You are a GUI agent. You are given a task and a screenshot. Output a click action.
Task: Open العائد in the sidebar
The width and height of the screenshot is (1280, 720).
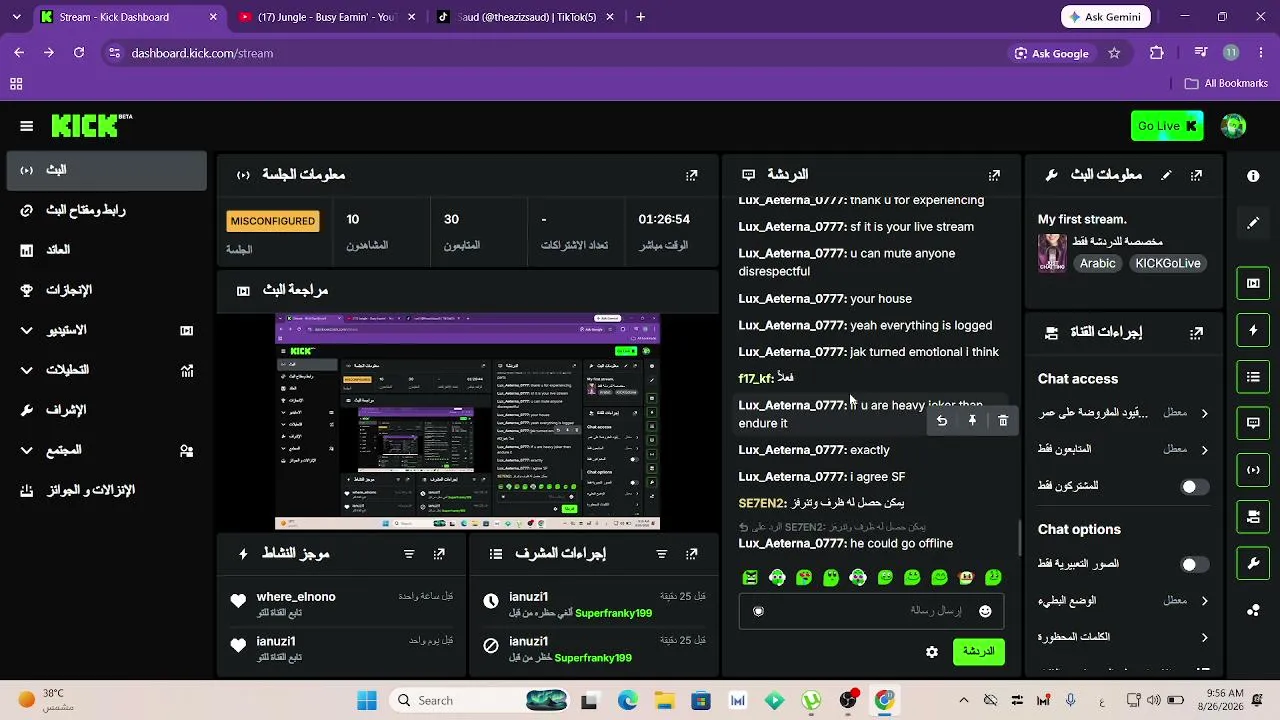click(x=106, y=250)
